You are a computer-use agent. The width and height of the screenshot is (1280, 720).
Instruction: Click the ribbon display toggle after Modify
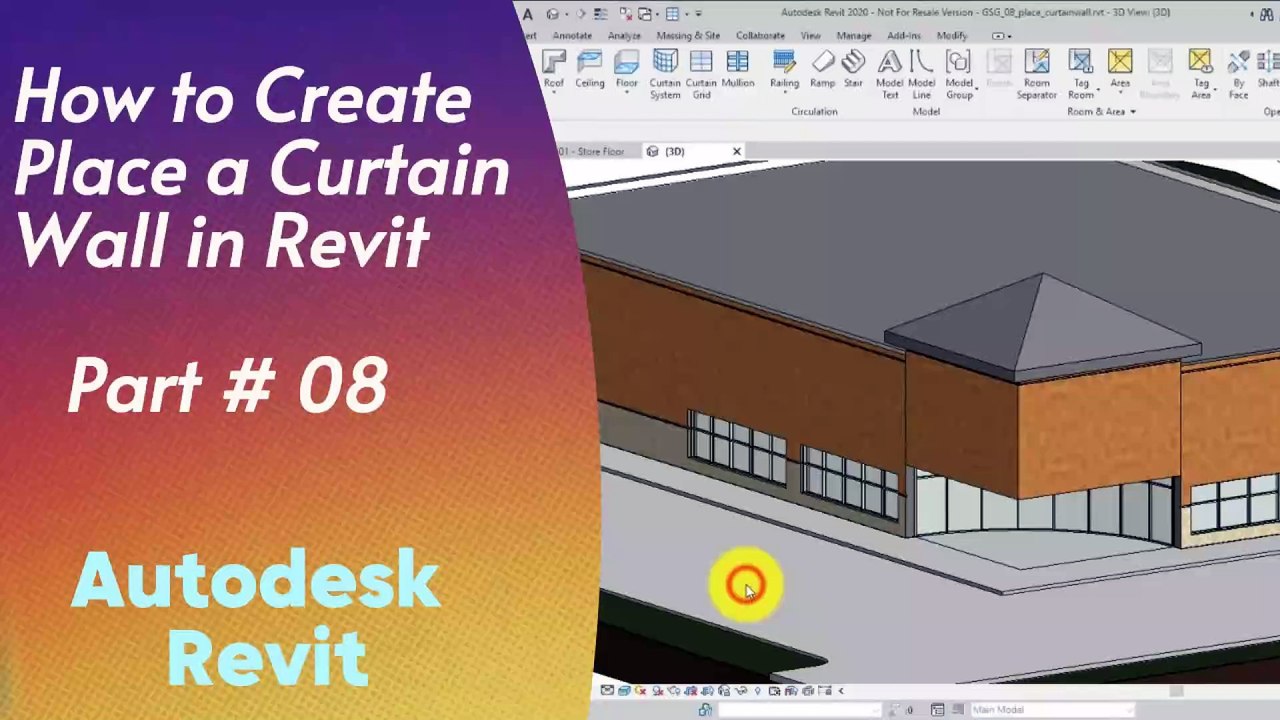[x=1000, y=36]
